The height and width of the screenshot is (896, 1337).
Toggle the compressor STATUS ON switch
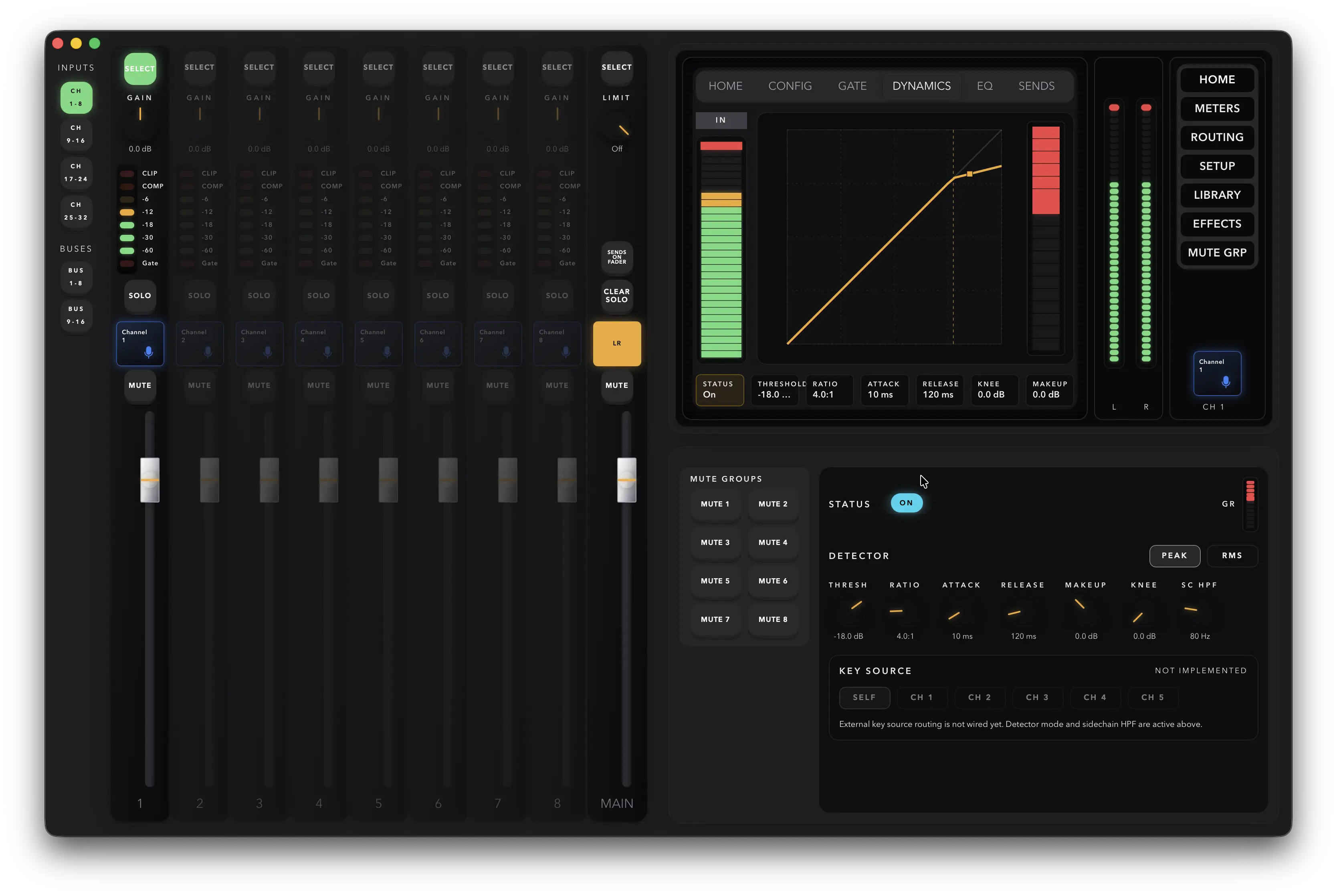906,503
